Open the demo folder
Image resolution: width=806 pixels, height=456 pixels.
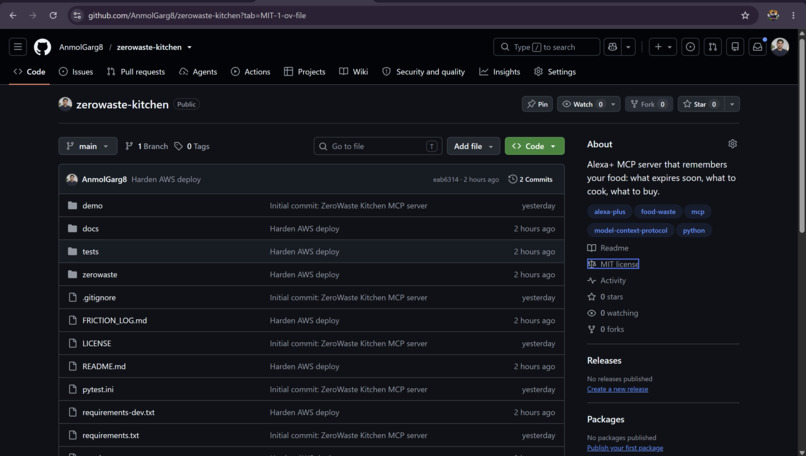(x=92, y=205)
